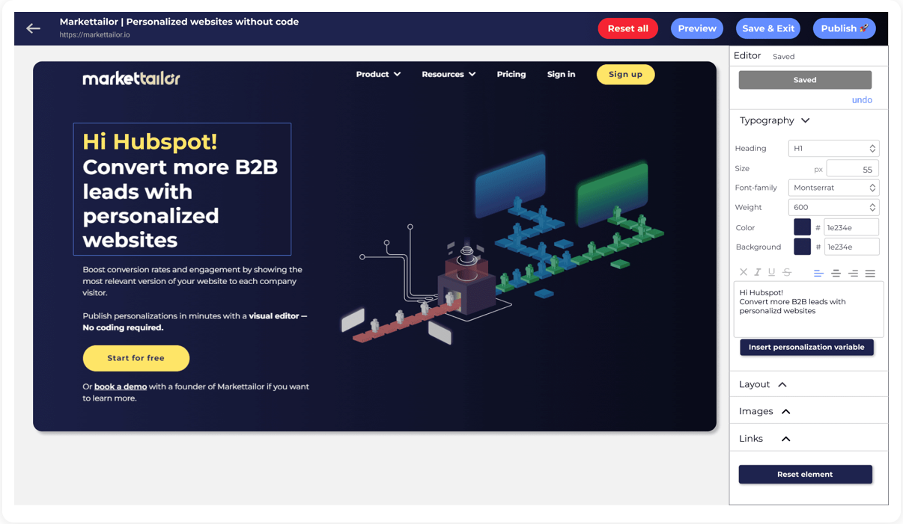Edit the font Size field
The width and height of the screenshot is (904, 524).
click(x=852, y=169)
